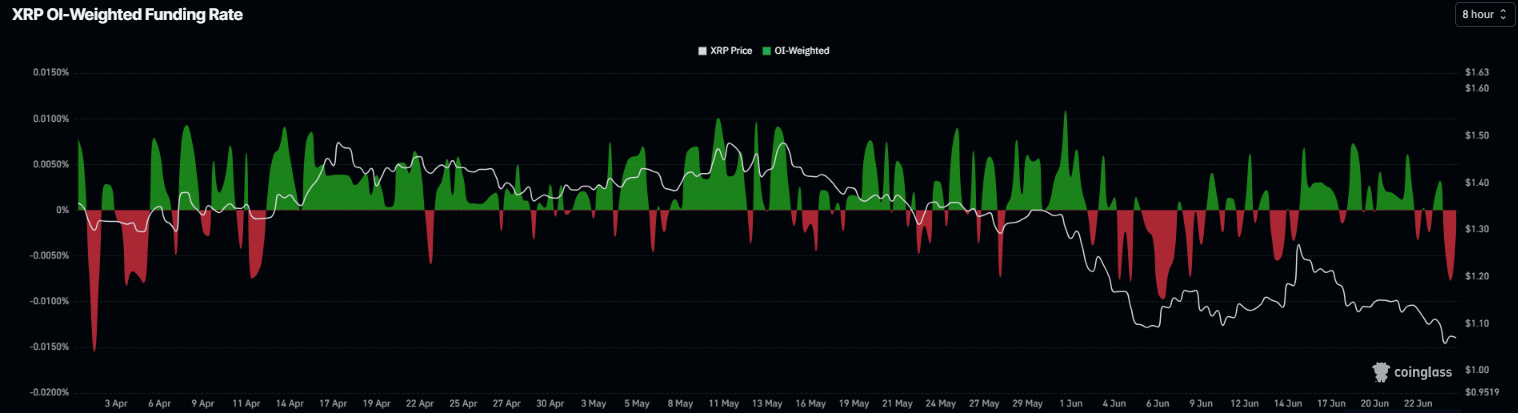
Task: Click the -0.0100% left-axis label
Action: (x=48, y=301)
